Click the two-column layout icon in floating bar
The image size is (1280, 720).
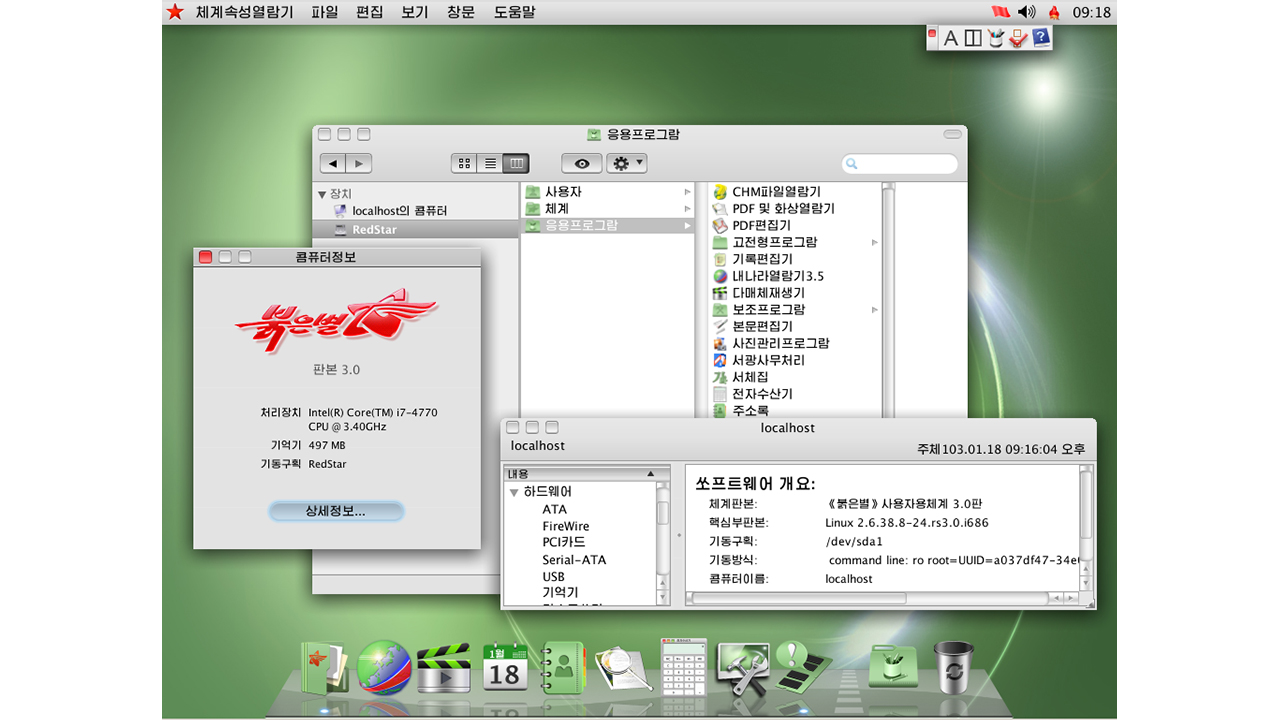pyautogui.click(x=973, y=38)
